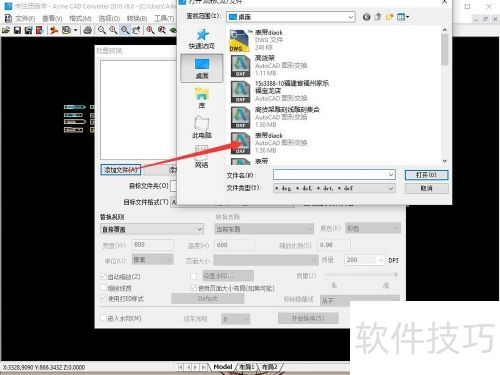Open the 格式(M) menu
500x375 pixels.
pyautogui.click(x=80, y=18)
